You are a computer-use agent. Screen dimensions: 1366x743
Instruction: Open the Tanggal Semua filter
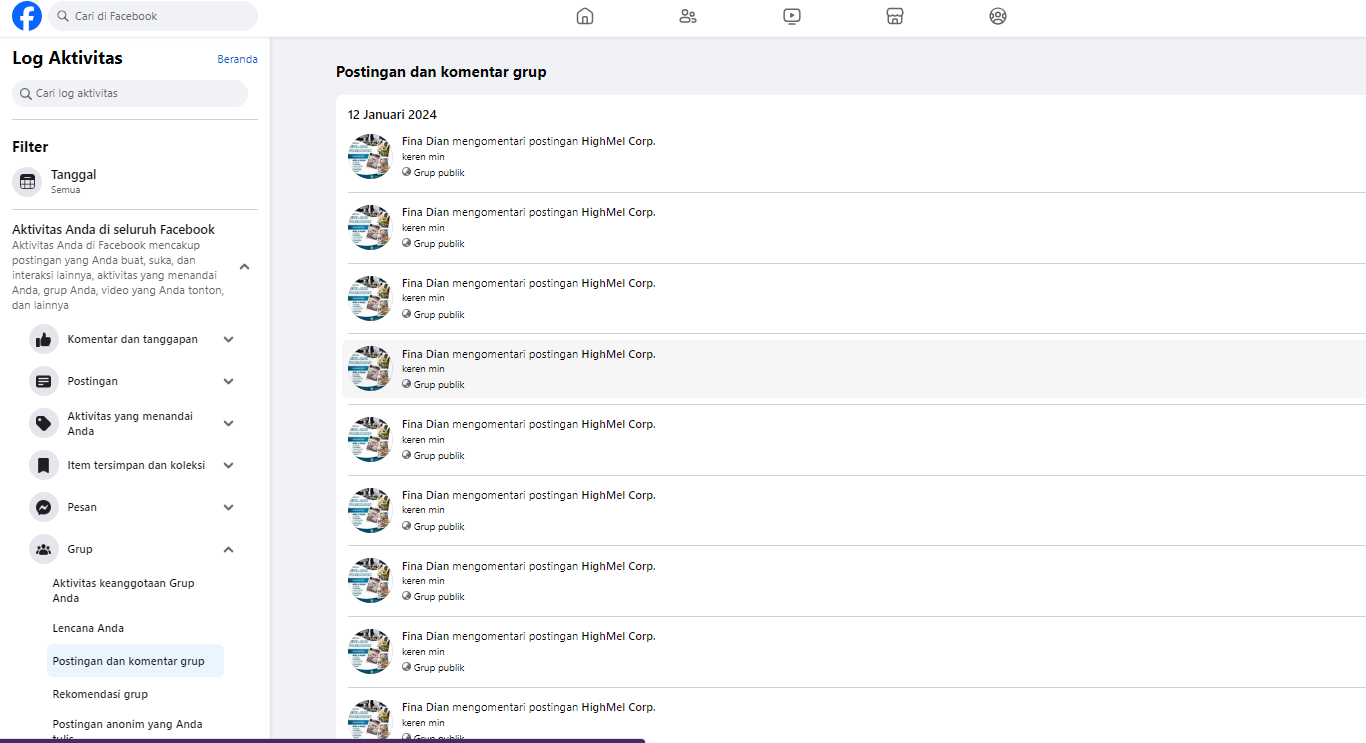[134, 182]
